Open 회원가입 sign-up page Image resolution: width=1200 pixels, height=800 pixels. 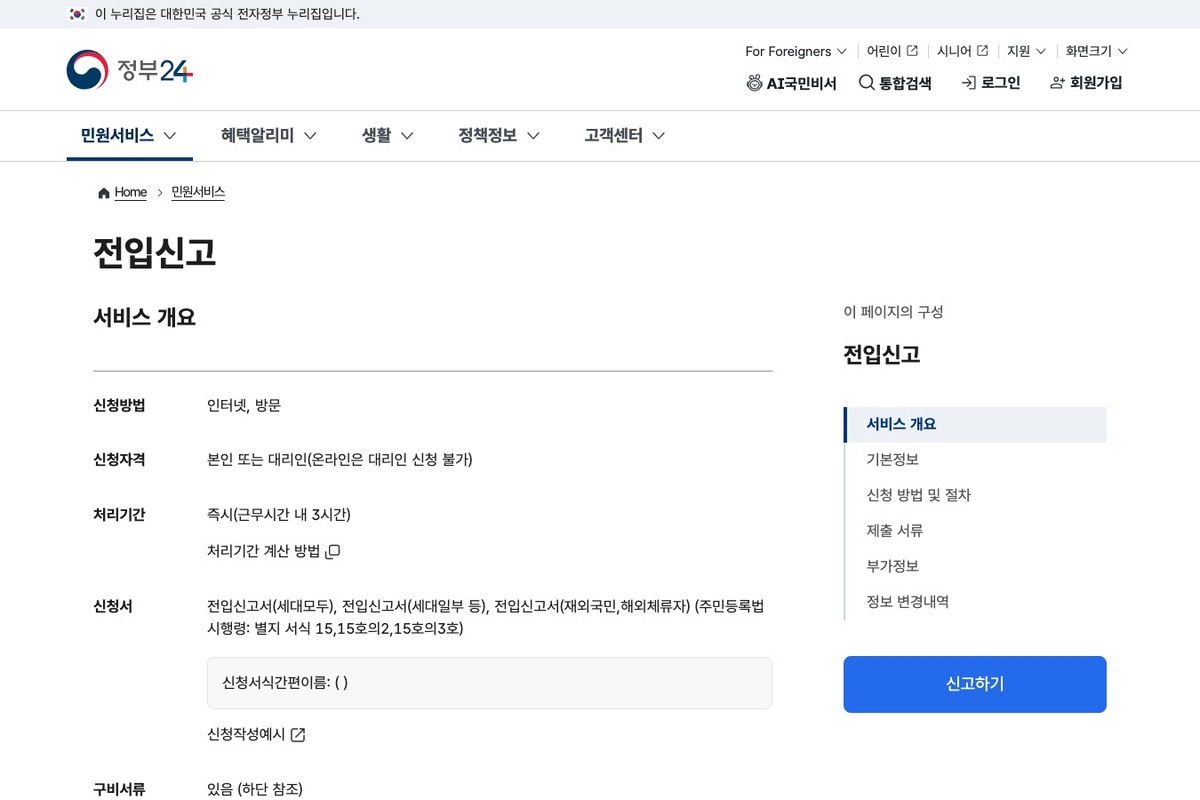coord(1086,83)
